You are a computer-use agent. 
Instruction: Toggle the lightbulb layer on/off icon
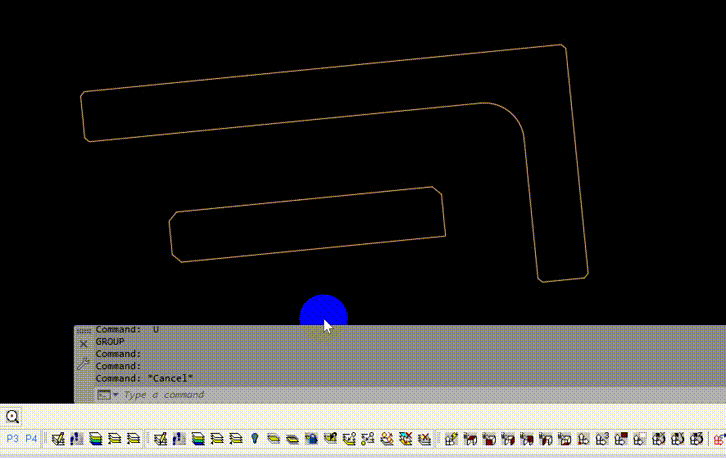(255, 439)
